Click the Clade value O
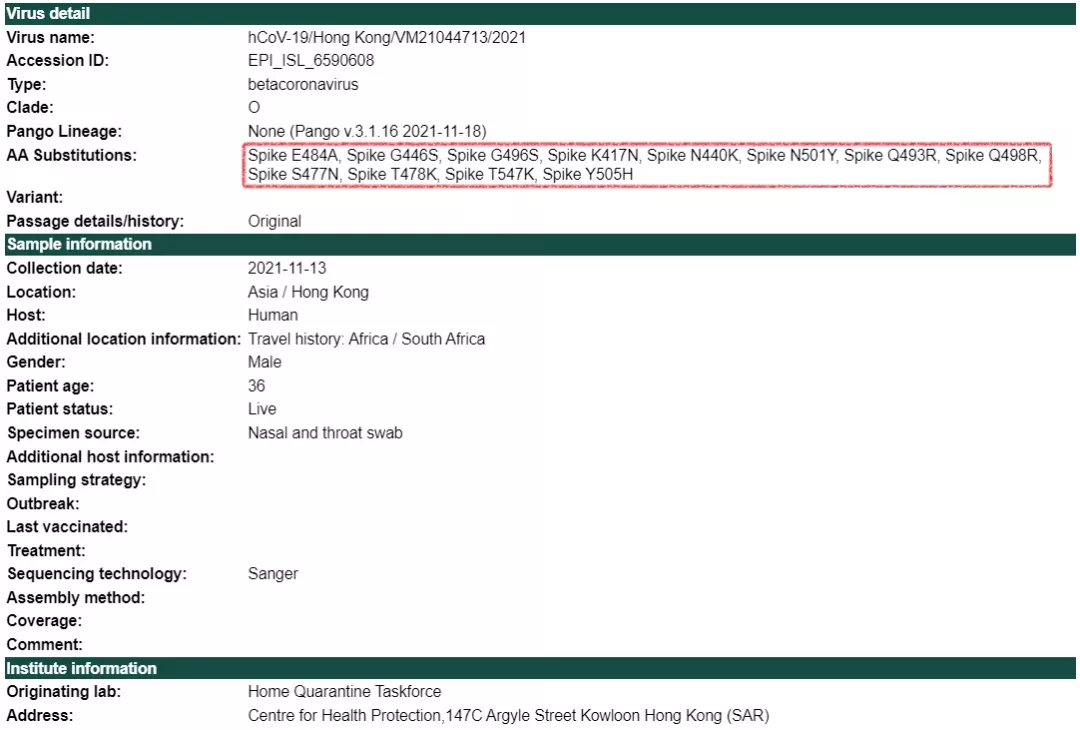This screenshot has width=1080, height=730. pyautogui.click(x=254, y=107)
